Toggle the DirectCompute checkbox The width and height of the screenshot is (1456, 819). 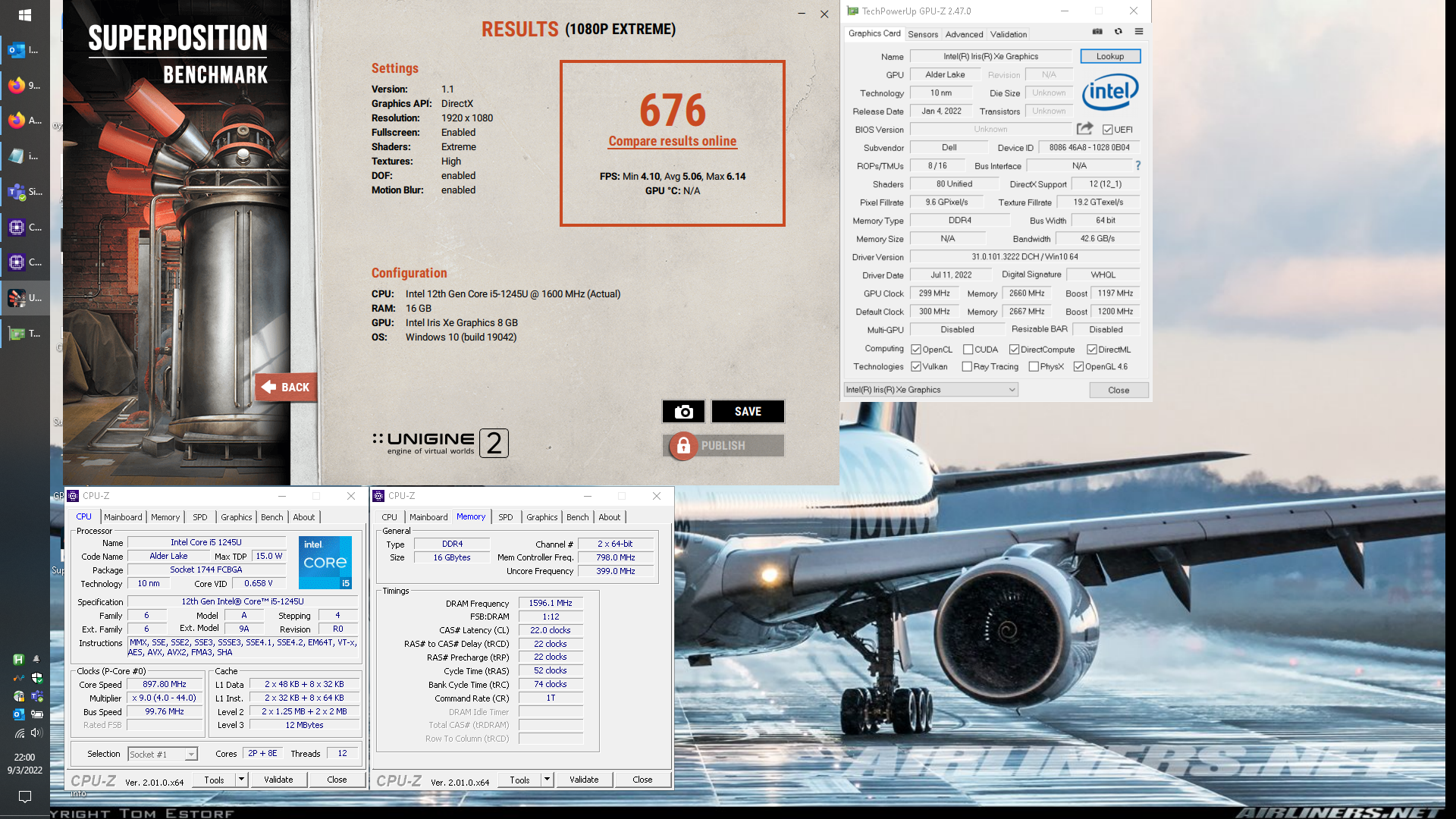point(1014,350)
